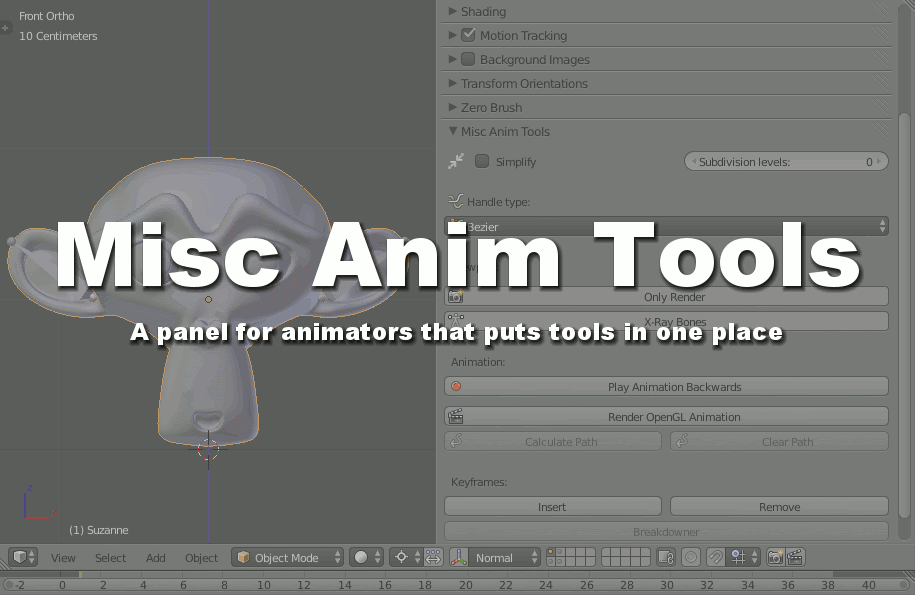Click the OpenGL render image camera icon
Viewport: 915px width, 595px height.
(x=776, y=557)
